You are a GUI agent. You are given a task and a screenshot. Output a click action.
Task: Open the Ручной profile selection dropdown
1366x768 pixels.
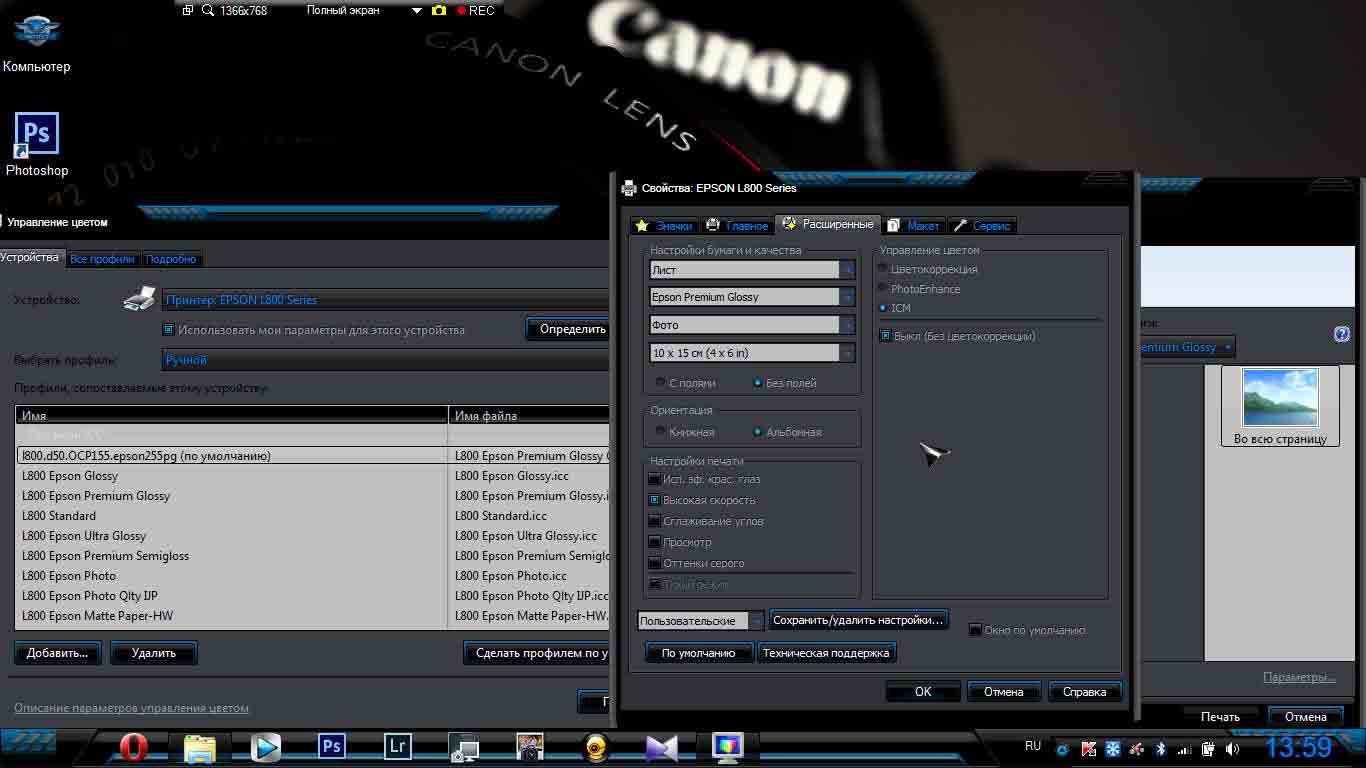386,360
